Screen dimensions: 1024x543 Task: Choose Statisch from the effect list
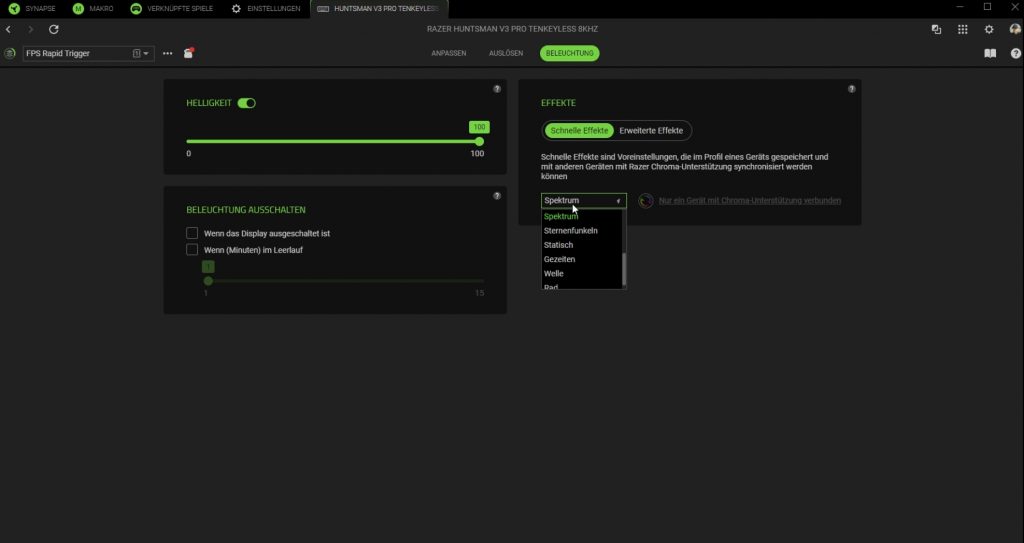click(582, 245)
